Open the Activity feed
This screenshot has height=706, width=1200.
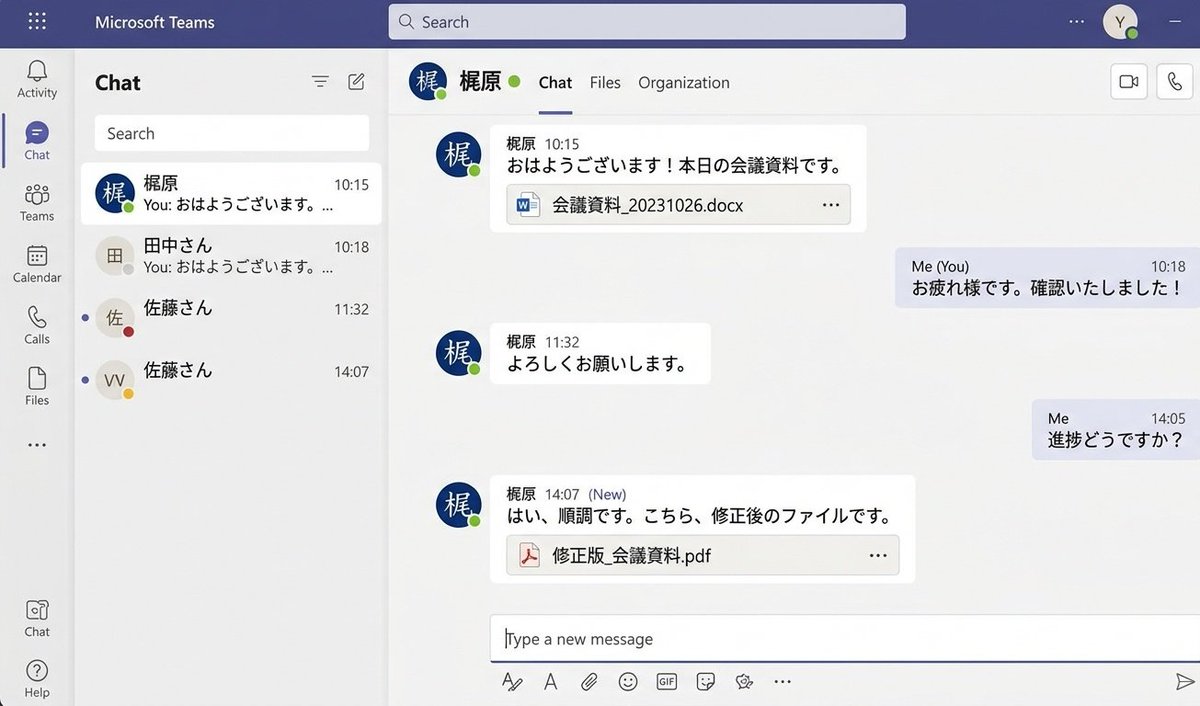[37, 79]
